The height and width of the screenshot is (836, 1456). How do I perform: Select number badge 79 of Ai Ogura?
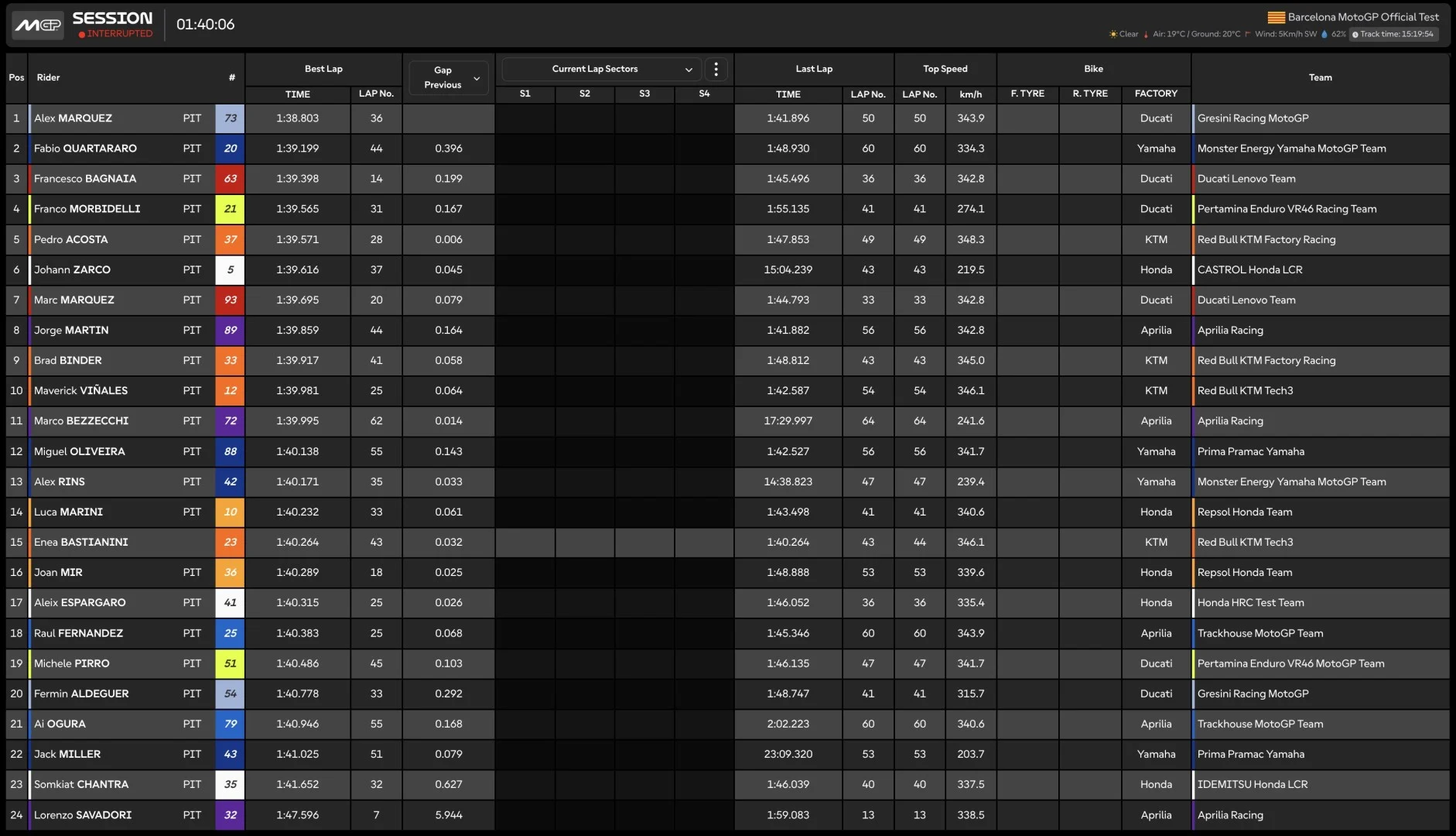[x=230, y=724]
